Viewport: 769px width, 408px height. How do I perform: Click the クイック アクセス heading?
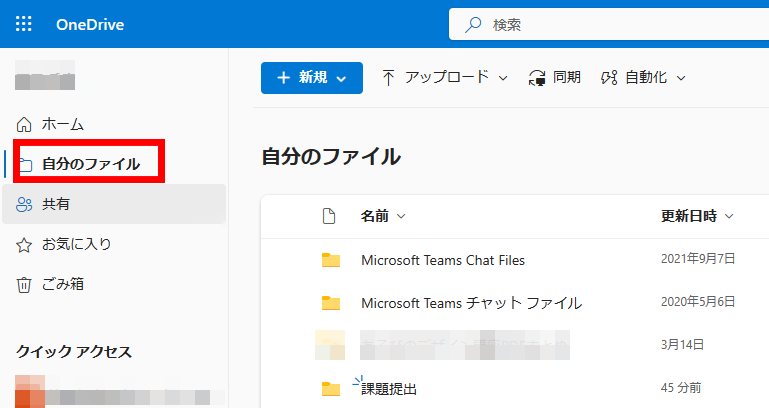tap(74, 352)
